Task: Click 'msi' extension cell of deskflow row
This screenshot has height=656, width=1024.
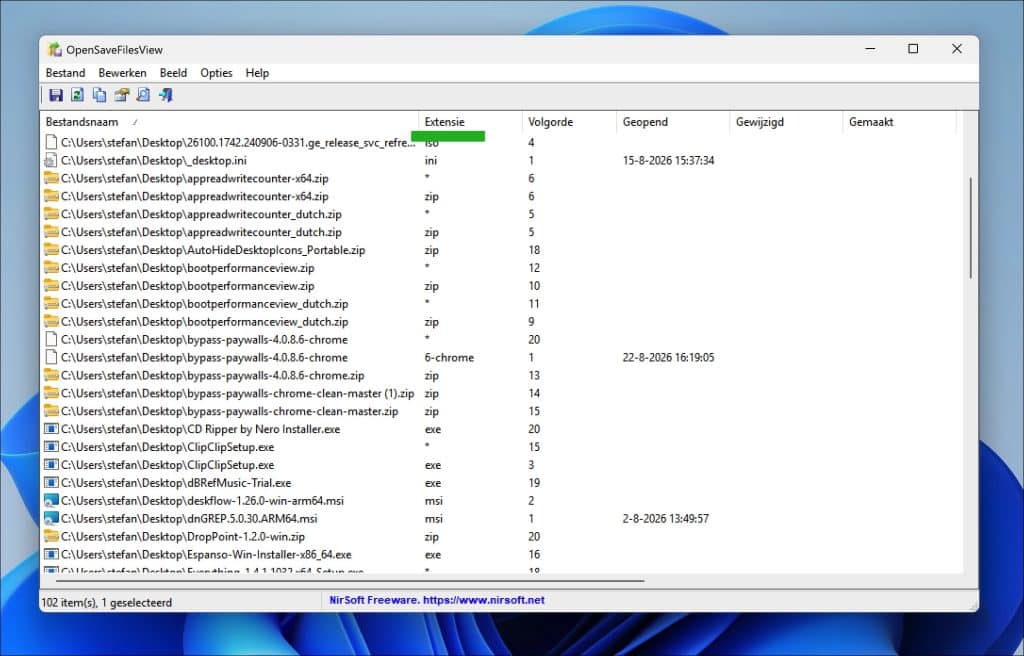Action: pos(434,501)
